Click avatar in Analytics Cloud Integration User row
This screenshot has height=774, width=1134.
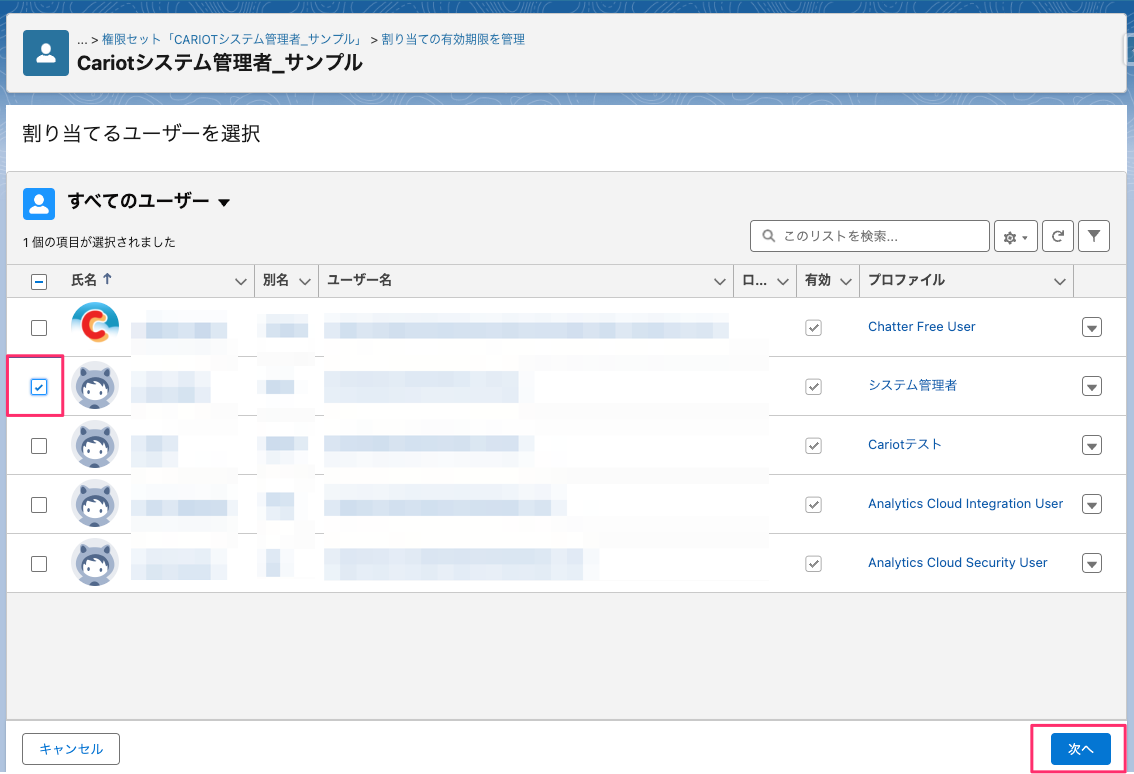click(95, 503)
